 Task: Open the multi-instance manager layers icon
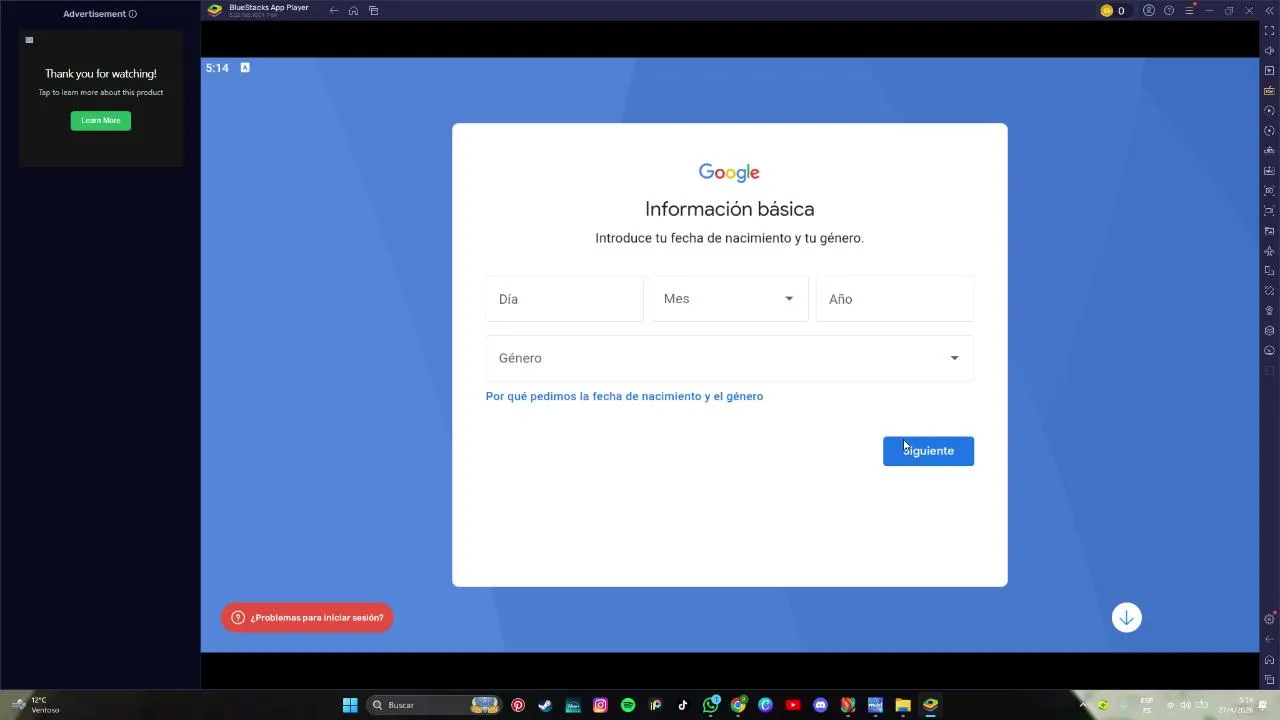(x=1269, y=331)
